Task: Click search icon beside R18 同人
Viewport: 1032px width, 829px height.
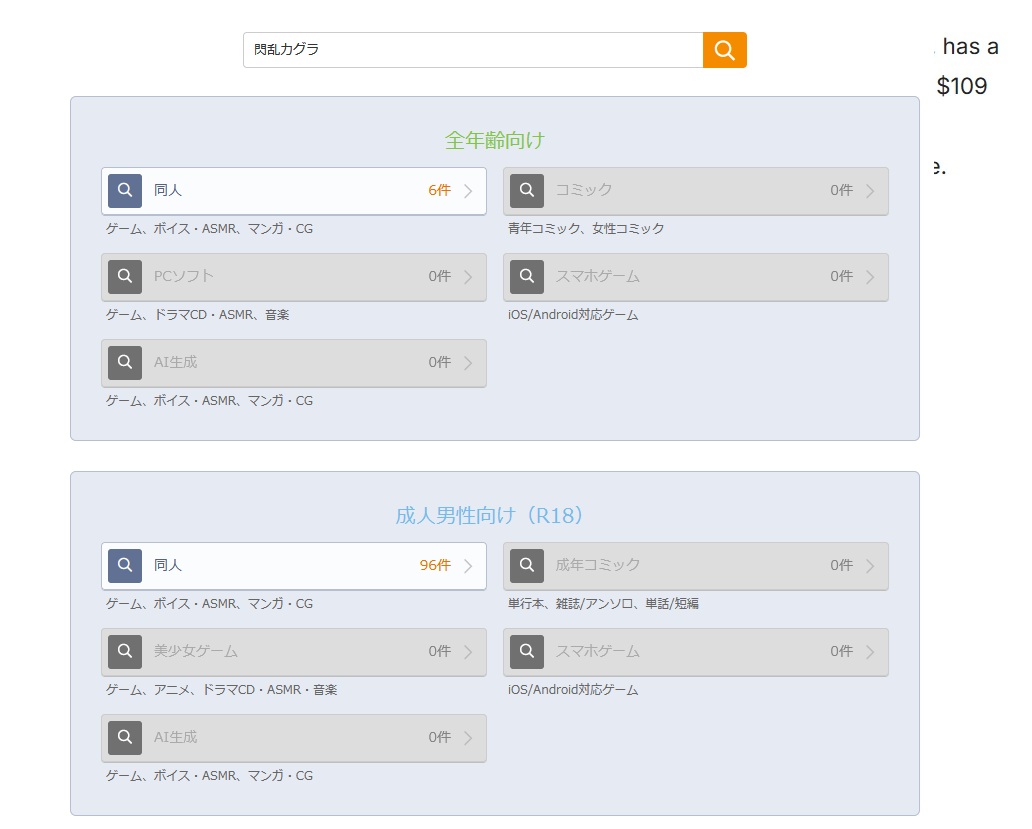Action: (125, 566)
